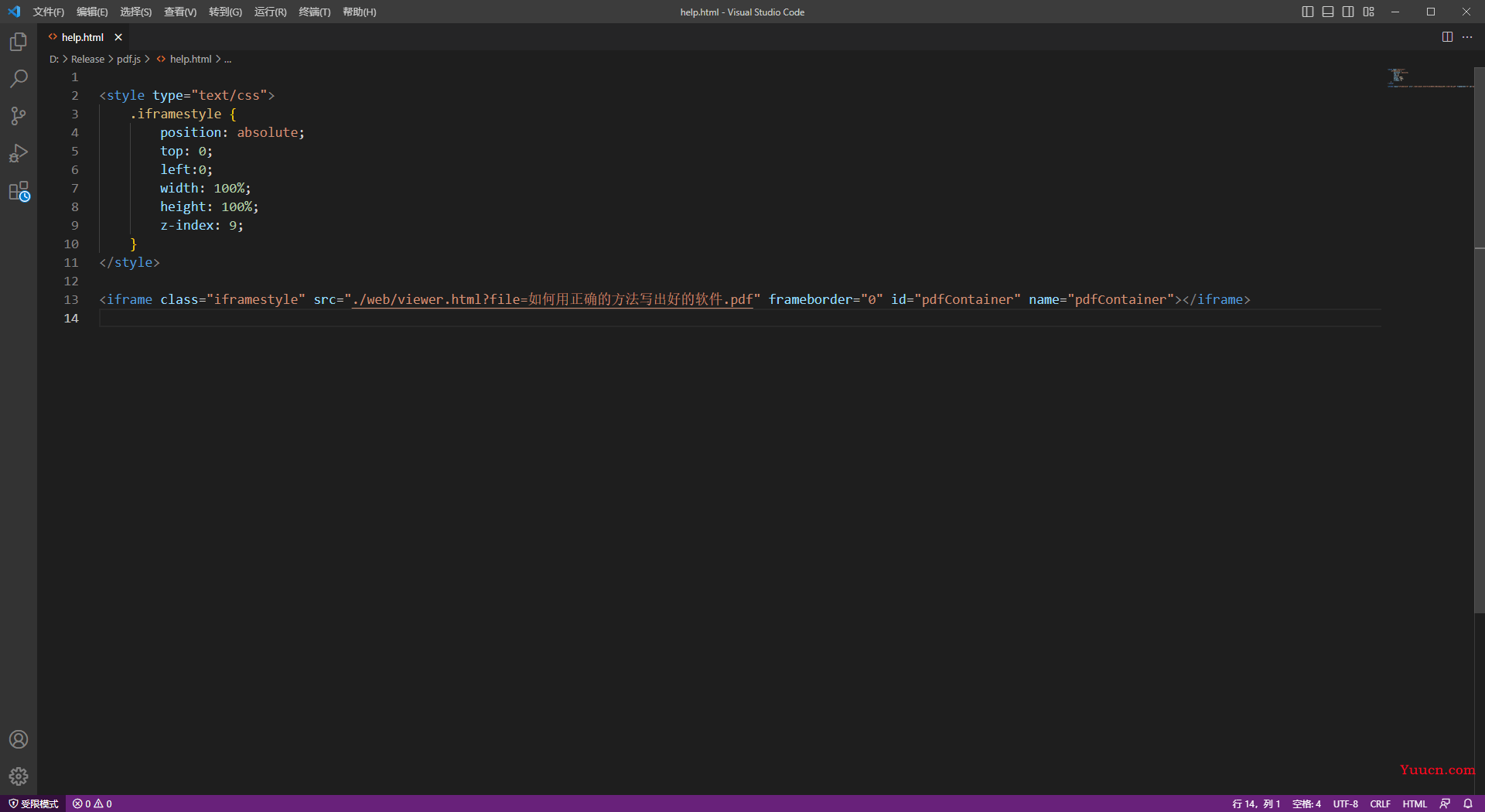Open the editor More Actions menu
Viewport: 1485px width, 812px height.
[1467, 37]
